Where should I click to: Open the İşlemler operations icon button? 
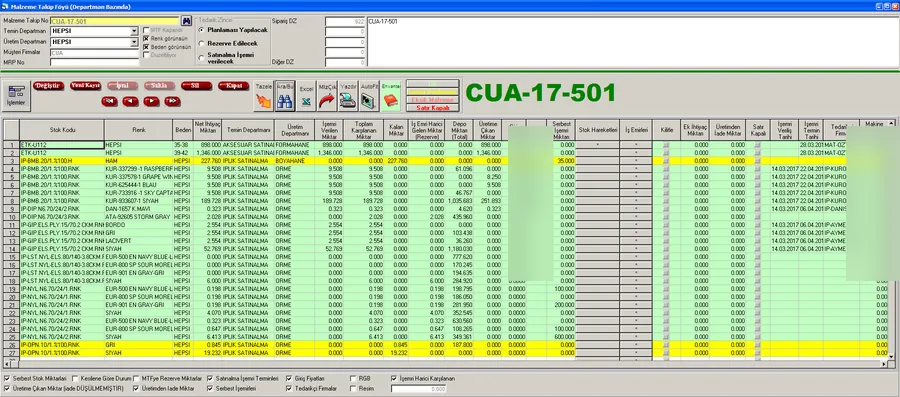coord(15,95)
